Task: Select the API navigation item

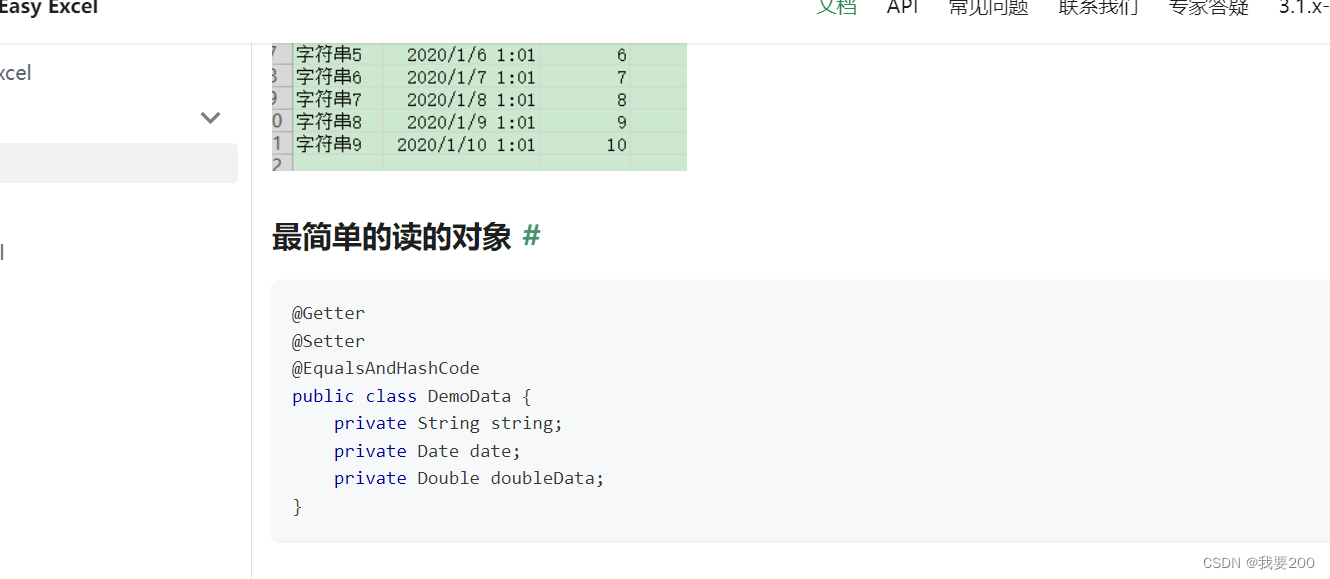Action: pos(903,7)
